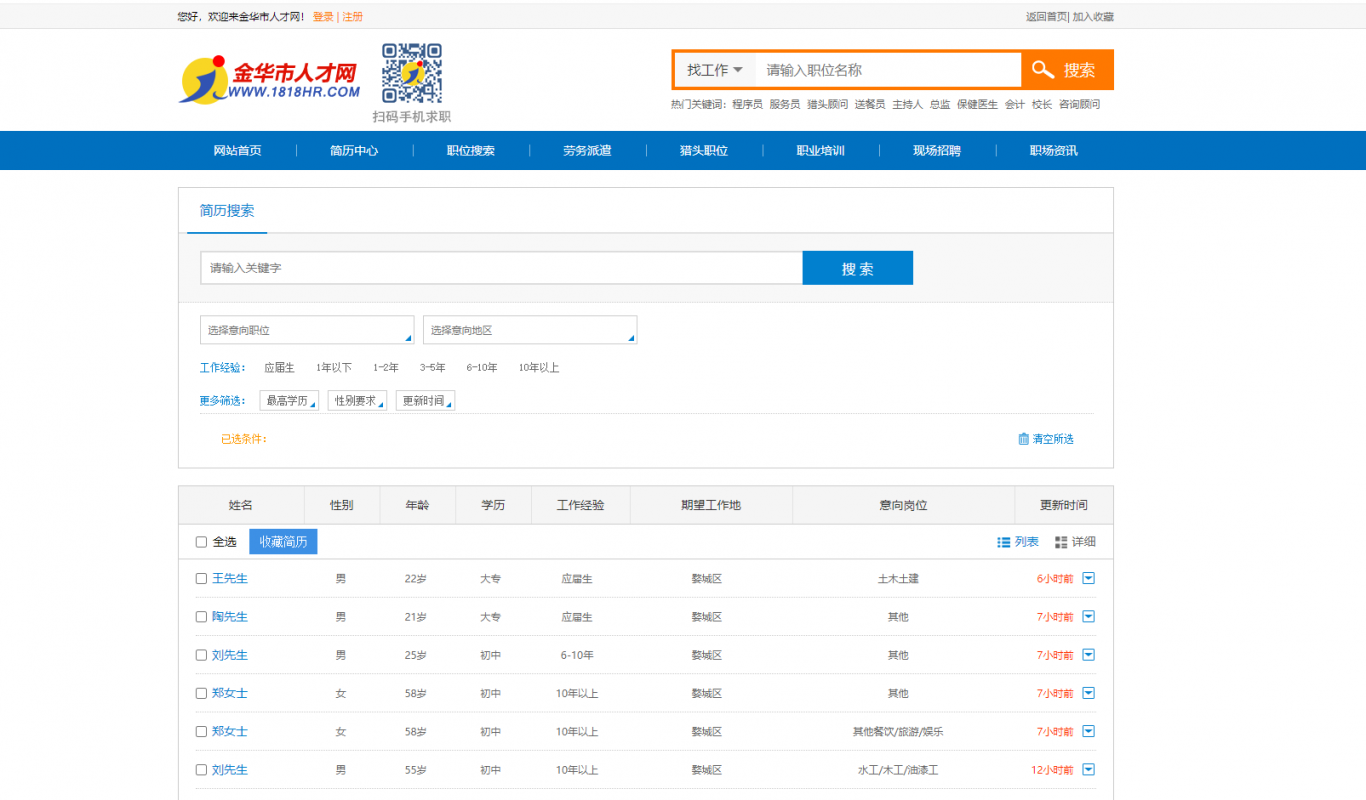
Task: Click hot keyword 程序员
Action: [x=747, y=104]
